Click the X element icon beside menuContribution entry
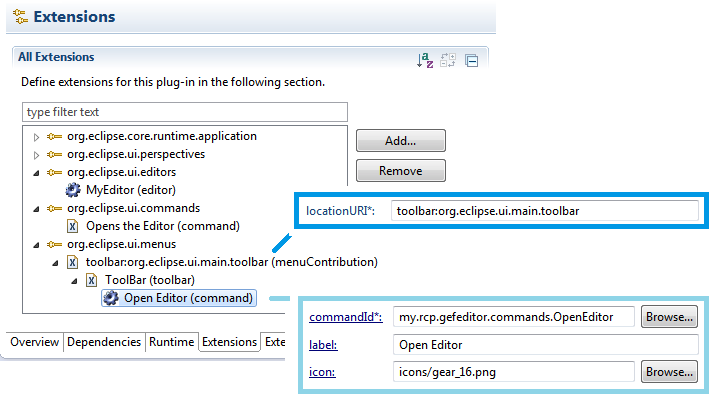 coord(72,262)
